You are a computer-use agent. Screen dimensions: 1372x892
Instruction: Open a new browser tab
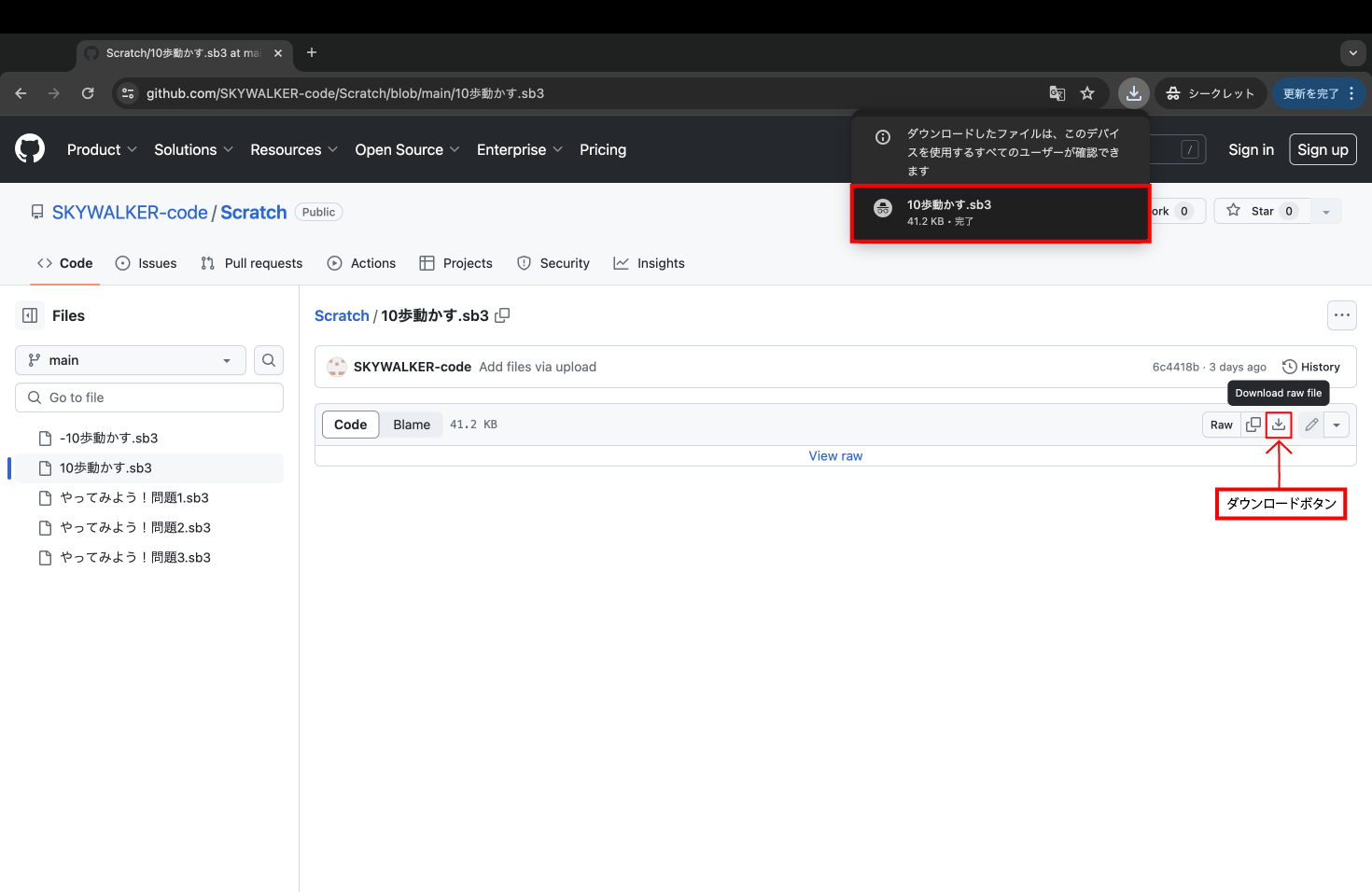point(312,53)
